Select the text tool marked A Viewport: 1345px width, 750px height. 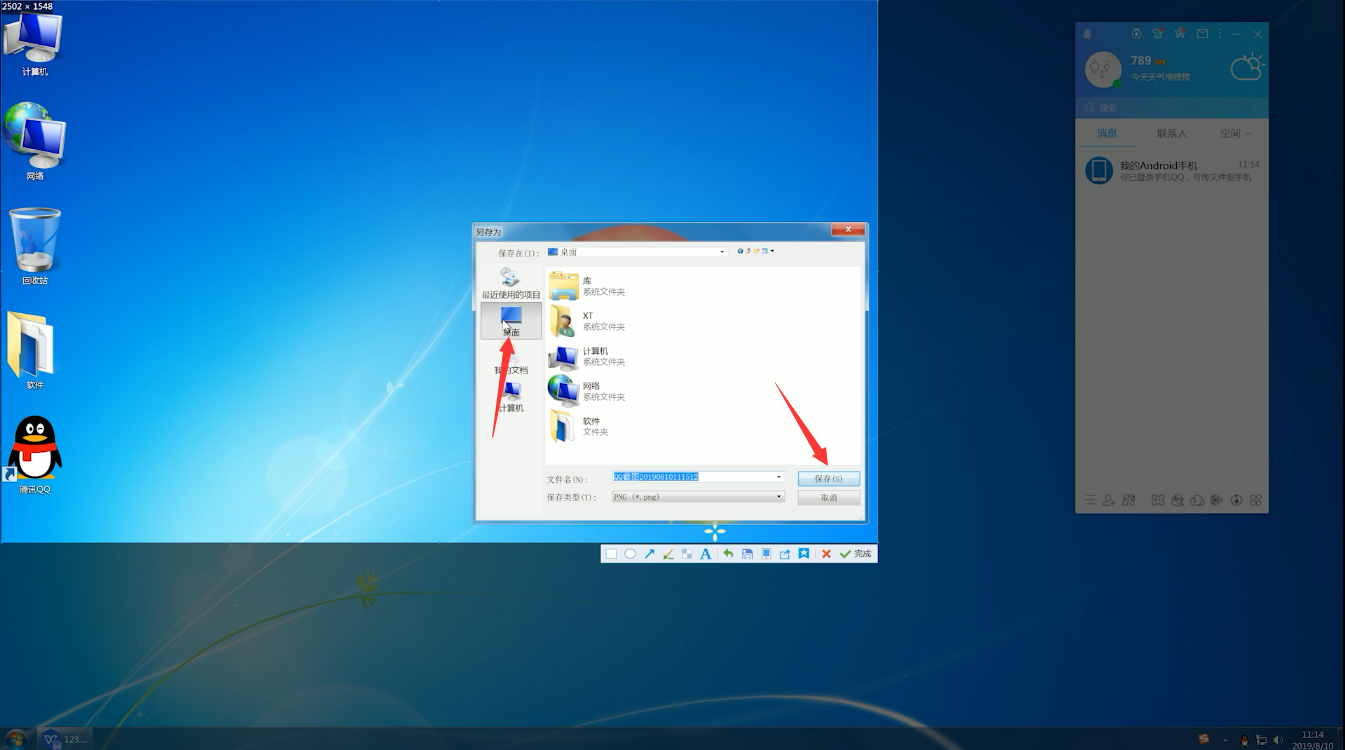[706, 554]
